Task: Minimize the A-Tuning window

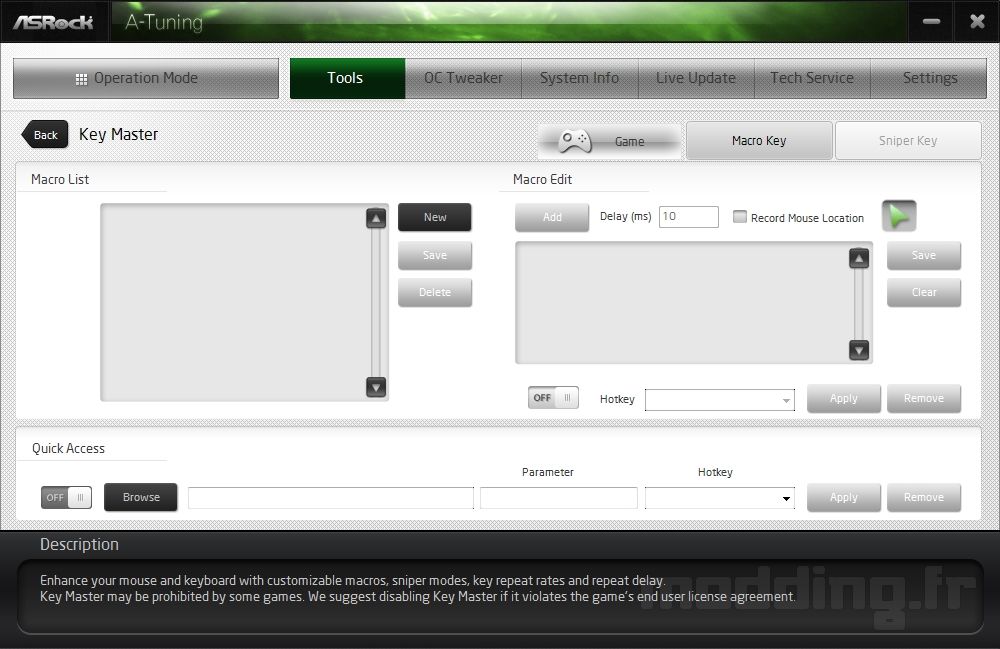Action: 931,22
